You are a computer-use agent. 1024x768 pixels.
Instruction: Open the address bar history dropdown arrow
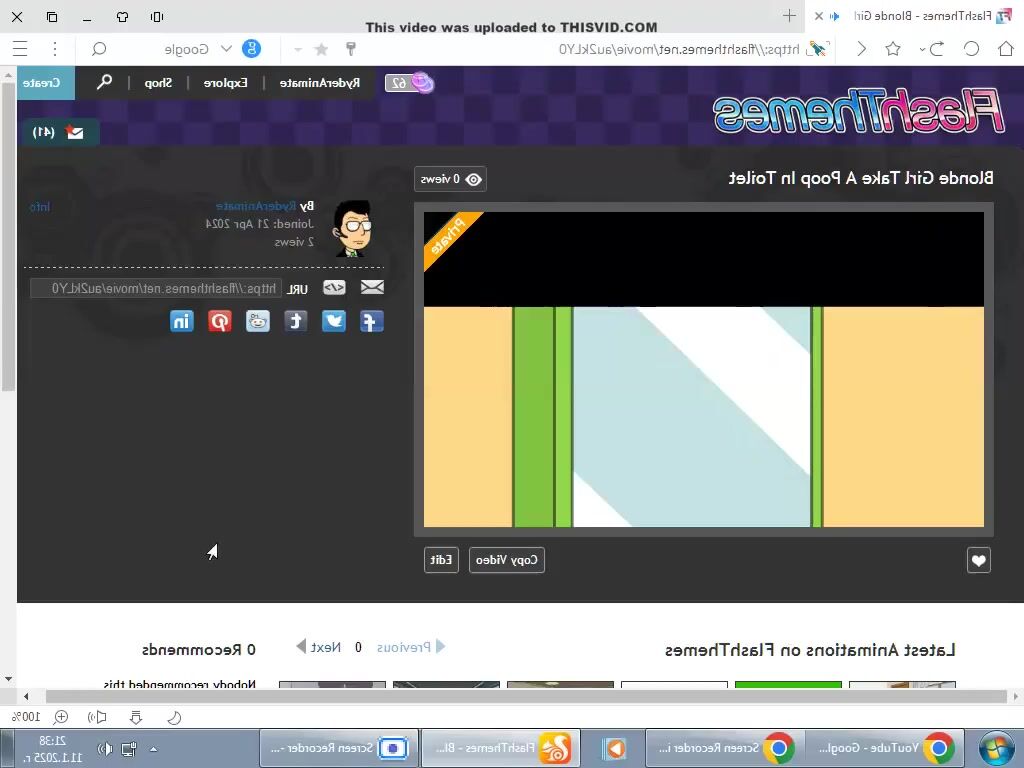pos(298,50)
